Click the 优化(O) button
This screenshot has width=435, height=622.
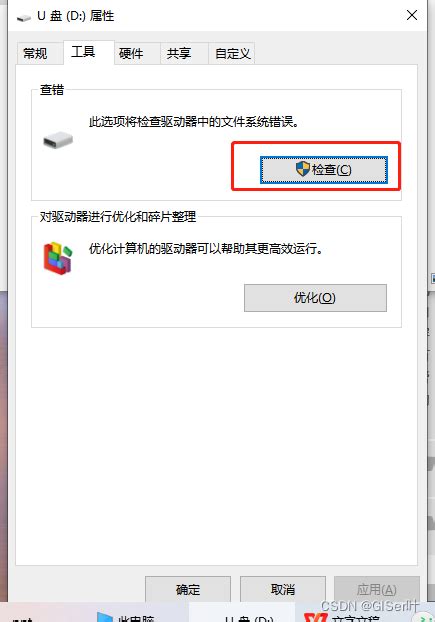point(315,298)
